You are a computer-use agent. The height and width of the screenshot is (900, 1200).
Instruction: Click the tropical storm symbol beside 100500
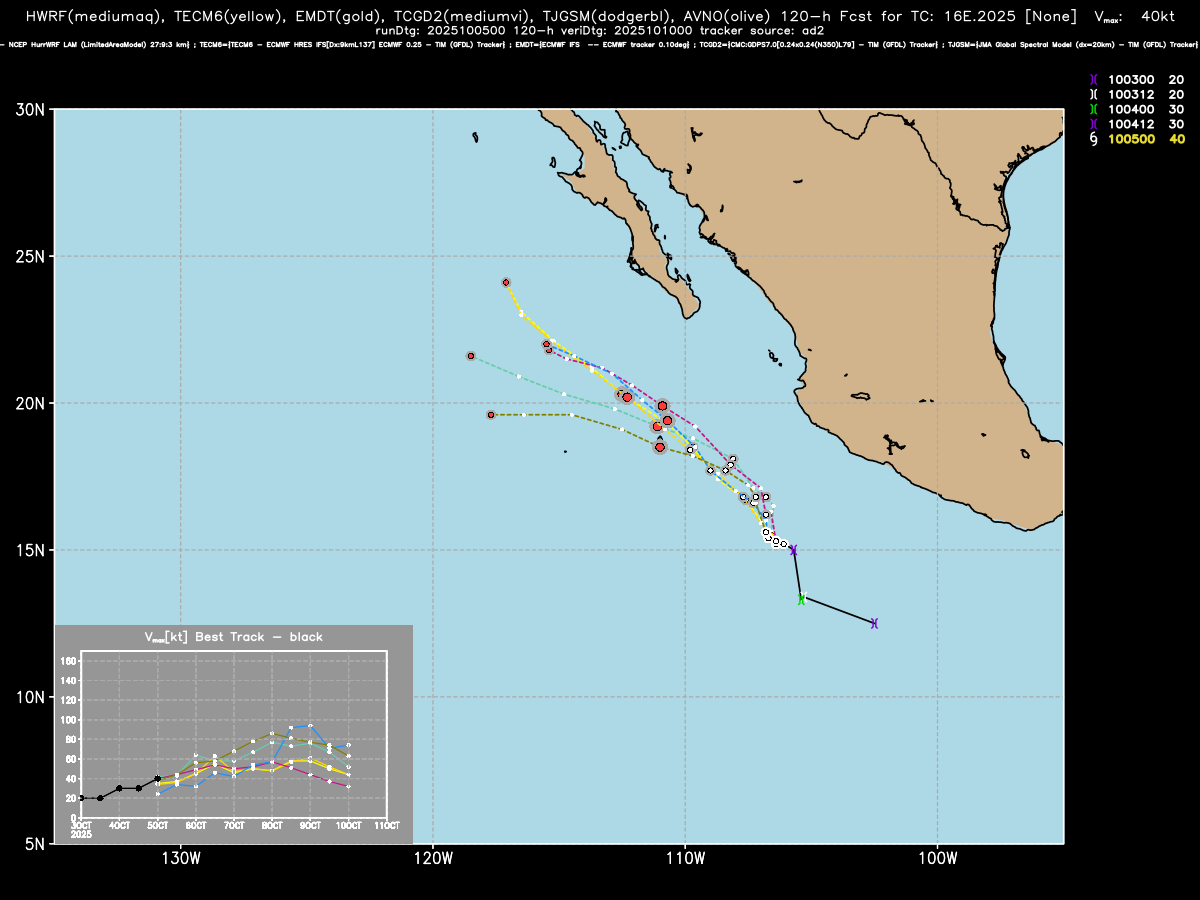click(x=1094, y=139)
